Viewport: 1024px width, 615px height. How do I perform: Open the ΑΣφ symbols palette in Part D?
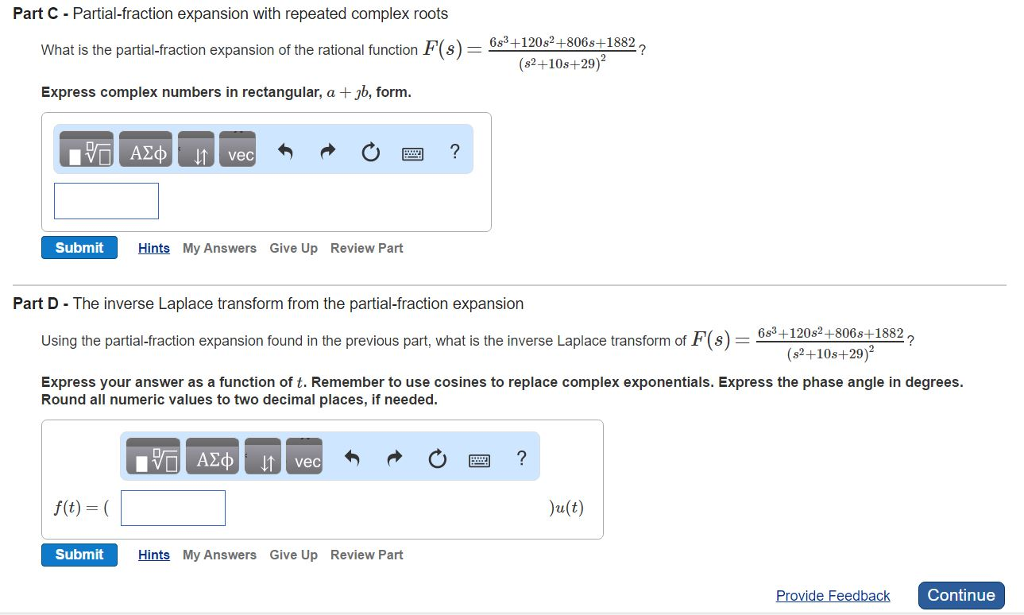coord(211,457)
